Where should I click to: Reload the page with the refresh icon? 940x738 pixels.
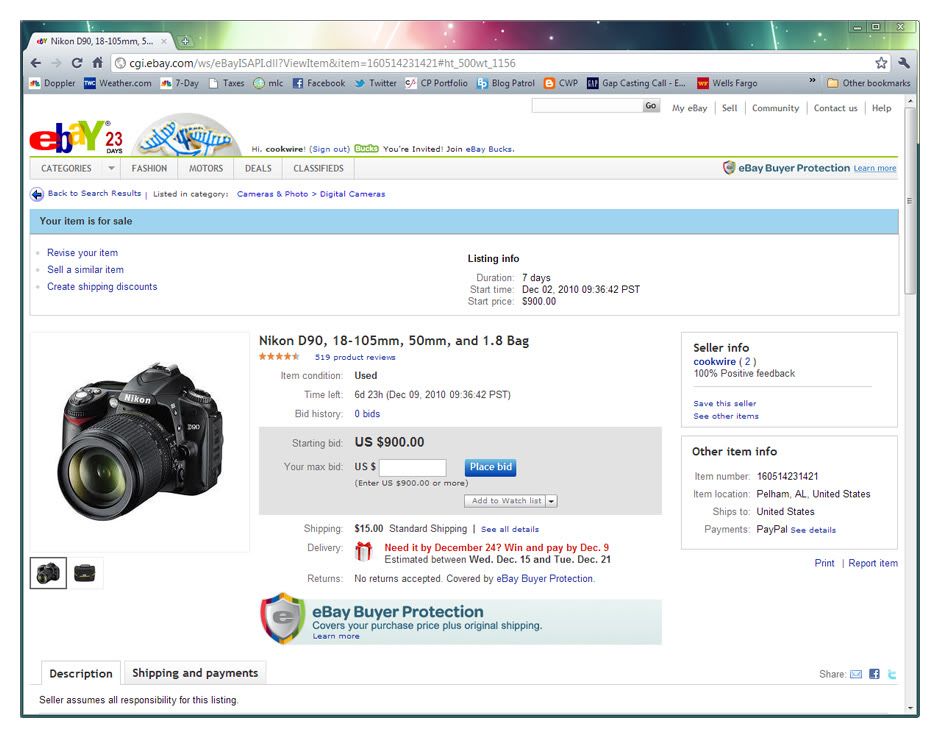77,63
